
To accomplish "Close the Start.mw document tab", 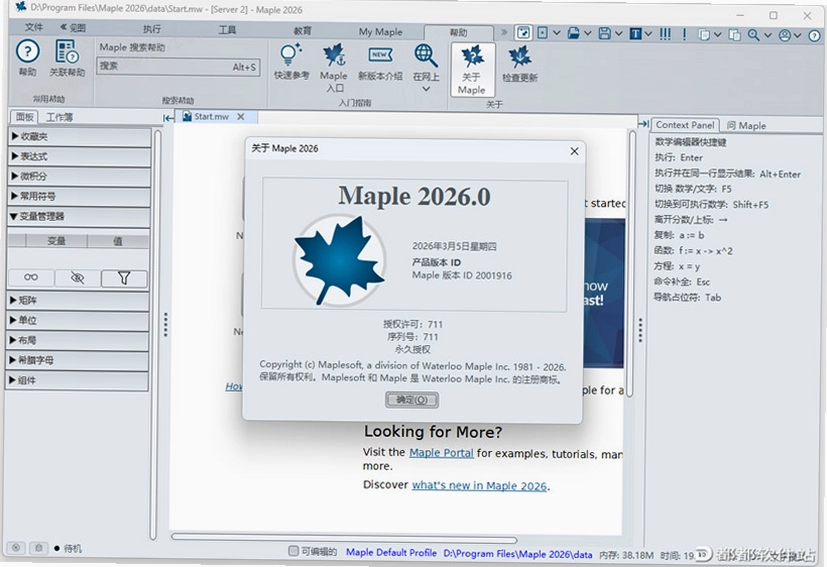I will (241, 117).
